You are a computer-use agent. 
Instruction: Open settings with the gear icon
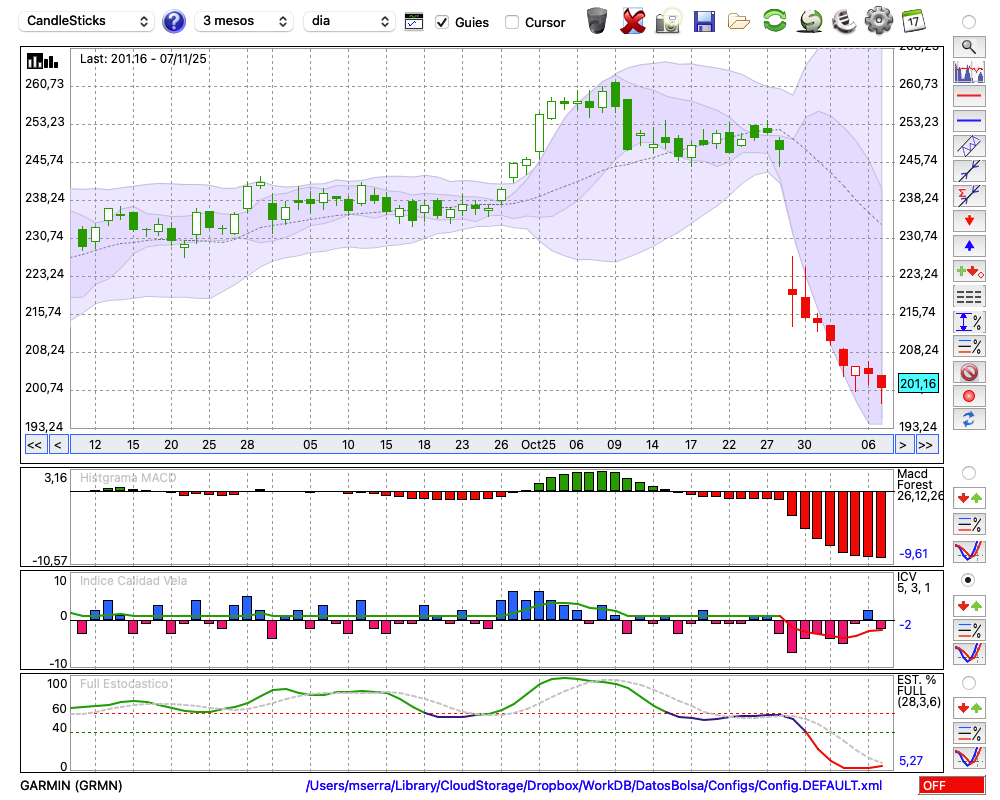[878, 21]
